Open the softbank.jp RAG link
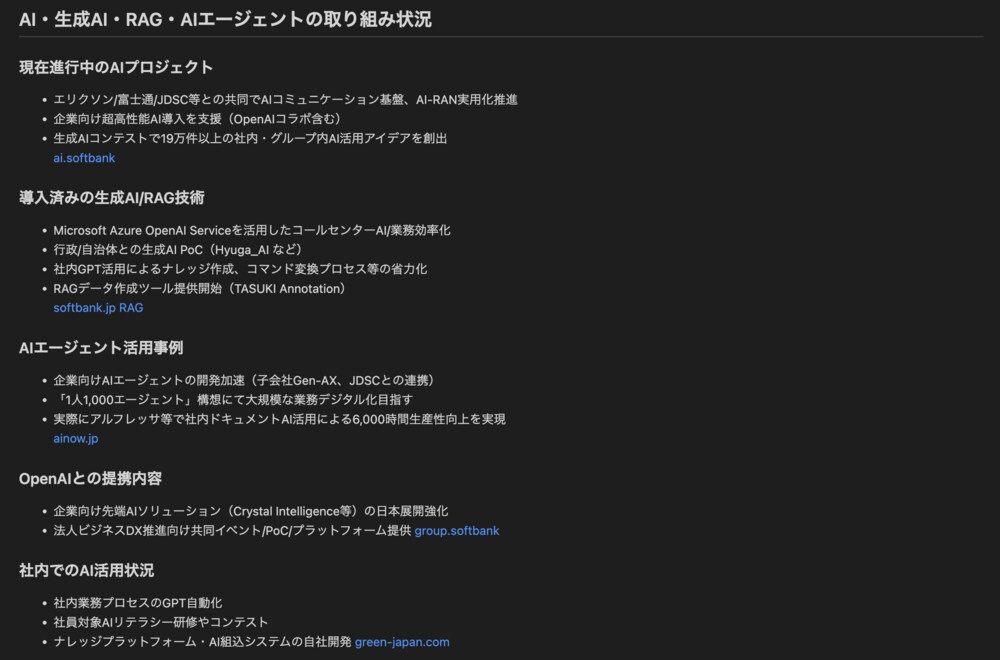The image size is (1000, 660). (98, 308)
